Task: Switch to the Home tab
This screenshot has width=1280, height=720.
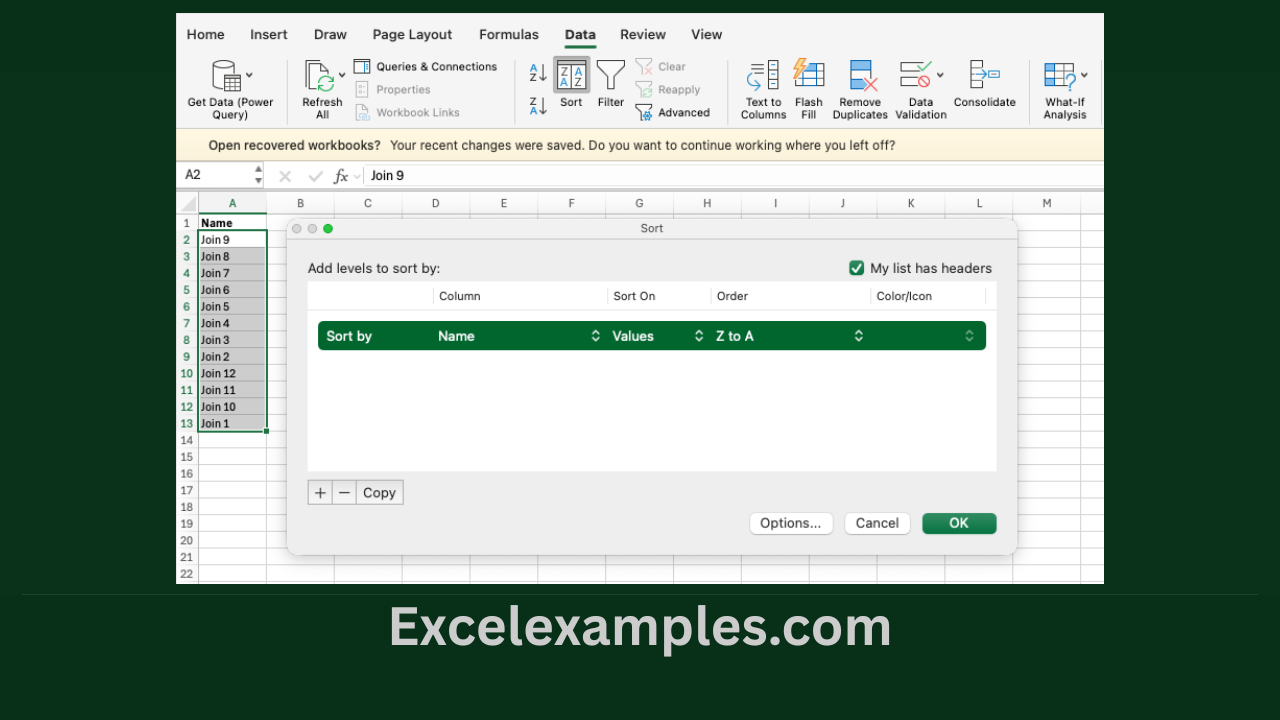Action: [205, 34]
